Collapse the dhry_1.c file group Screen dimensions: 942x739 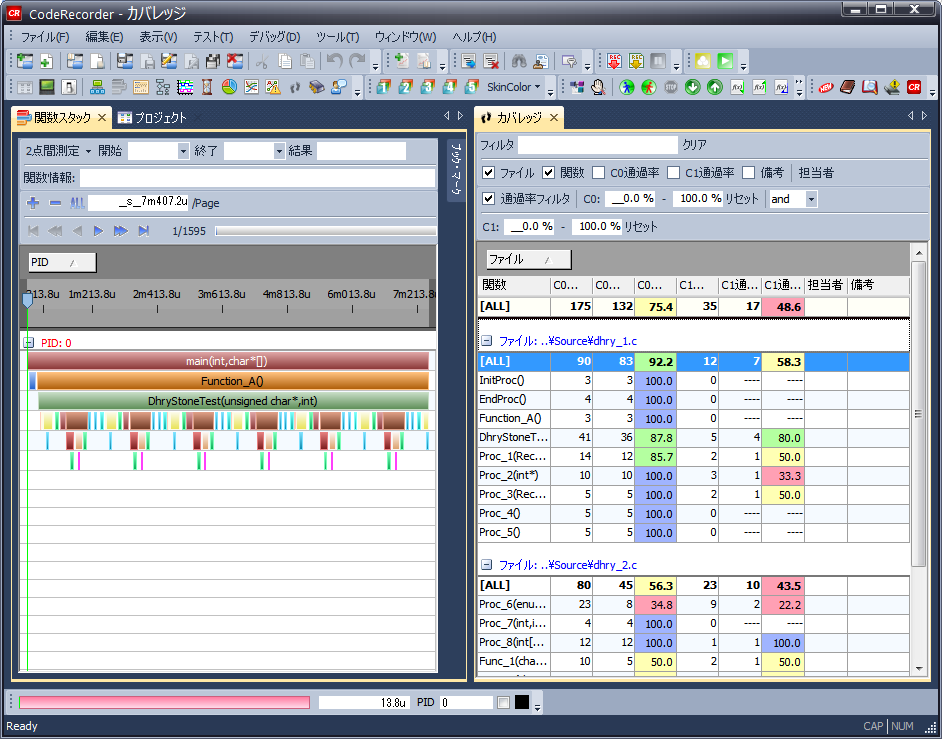pyautogui.click(x=487, y=341)
